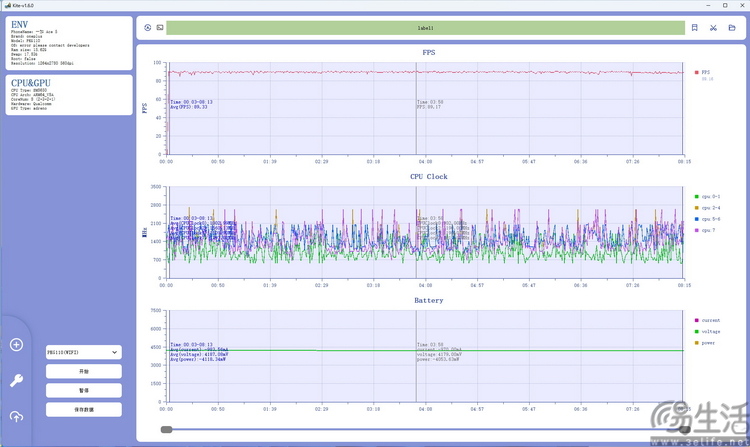
Task: Click the 保存数据 save data button
Action: coord(84,409)
